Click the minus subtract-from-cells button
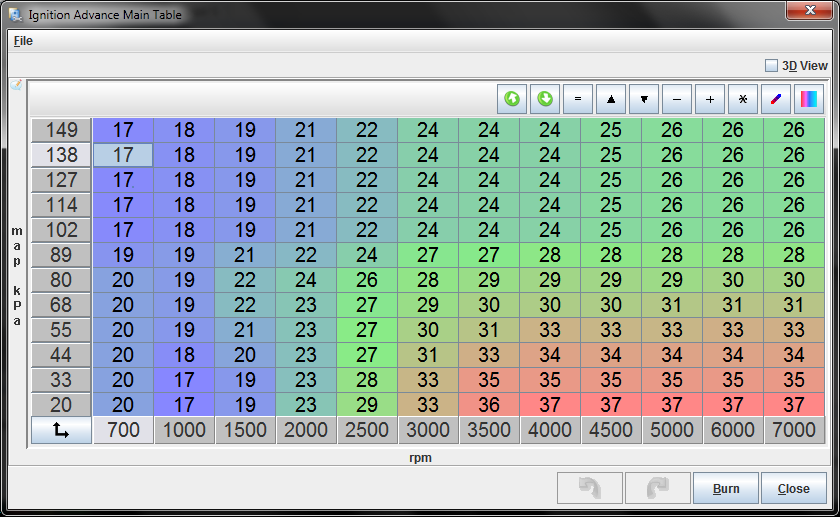 677,99
